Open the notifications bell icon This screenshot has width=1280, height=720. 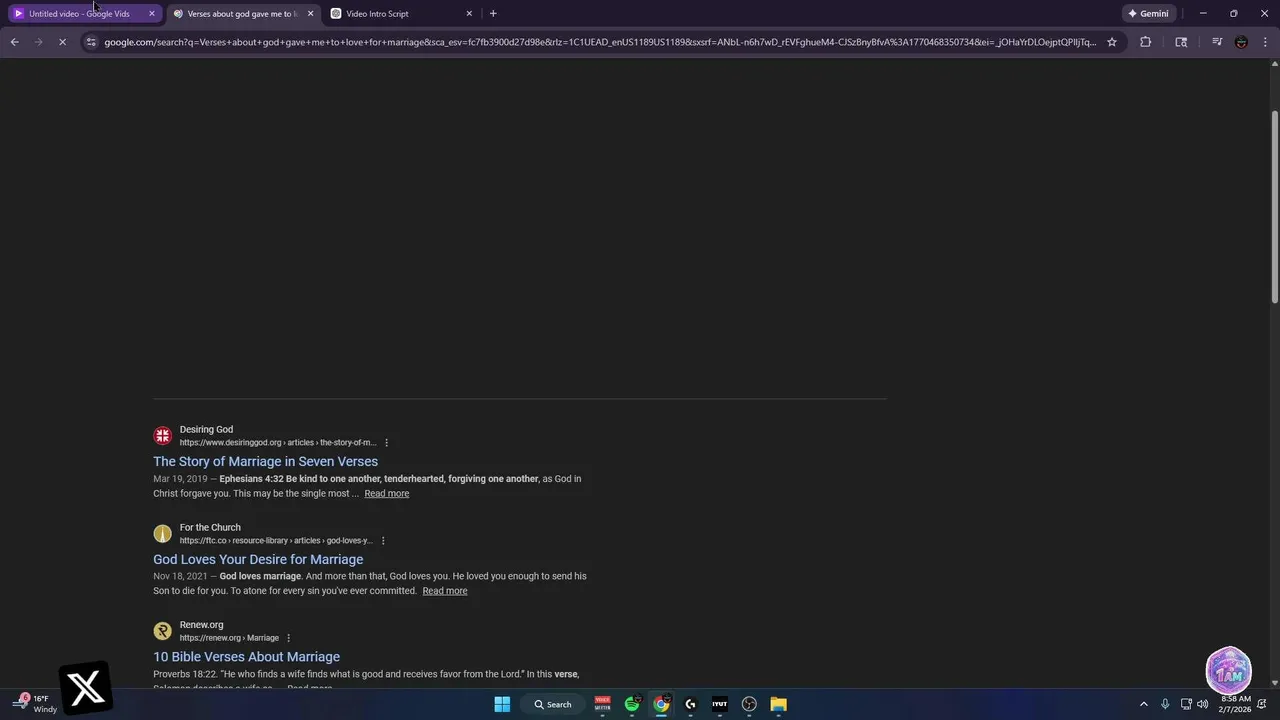(1262, 704)
